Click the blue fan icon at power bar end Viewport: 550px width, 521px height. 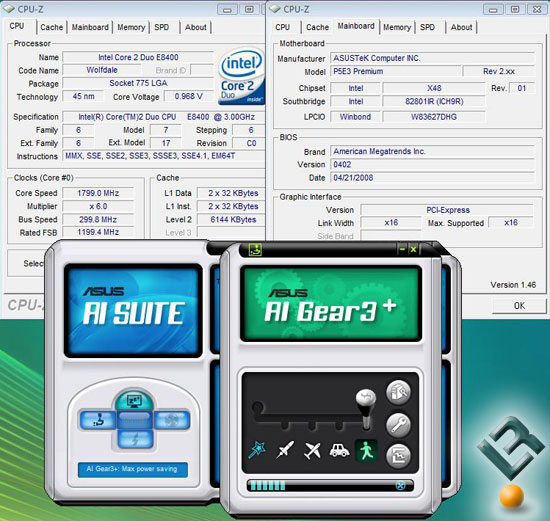click(400, 486)
